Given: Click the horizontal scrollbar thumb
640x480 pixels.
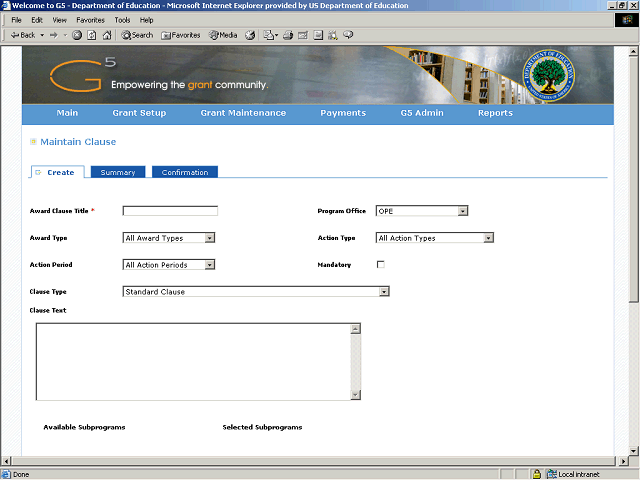Looking at the screenshot, I should tap(313, 461).
